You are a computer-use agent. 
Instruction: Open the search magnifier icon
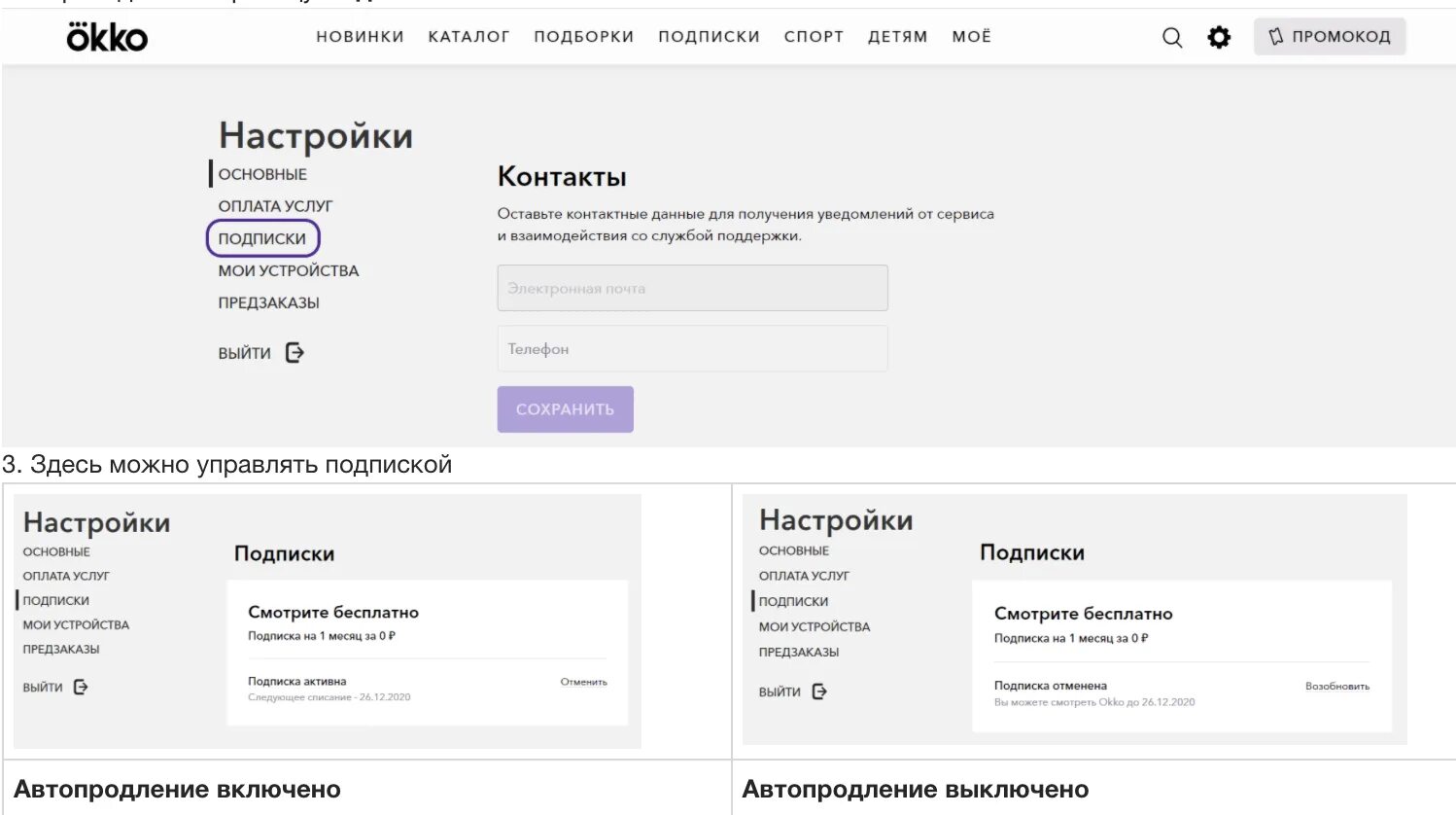coord(1172,37)
